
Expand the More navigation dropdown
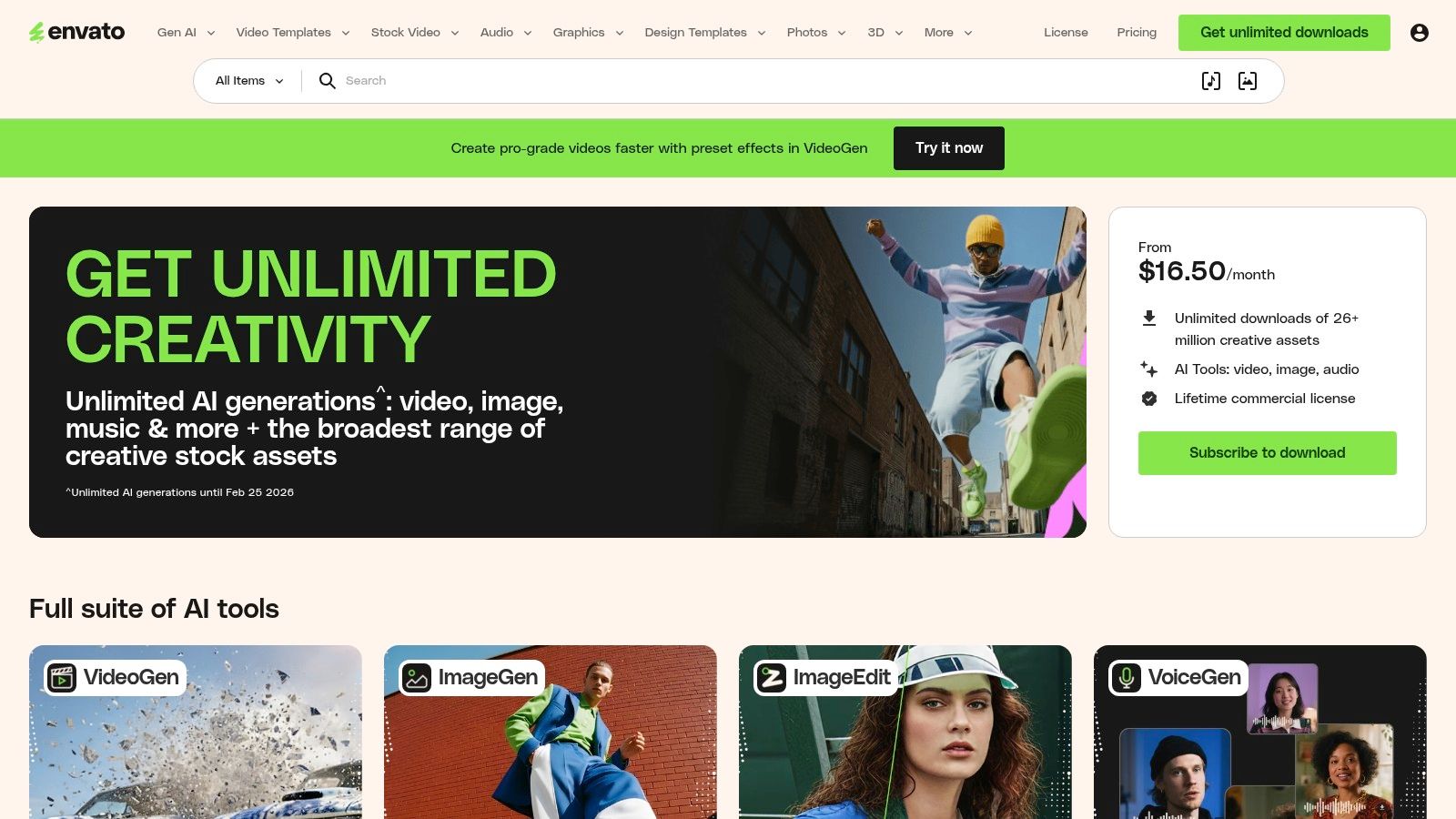point(940,32)
